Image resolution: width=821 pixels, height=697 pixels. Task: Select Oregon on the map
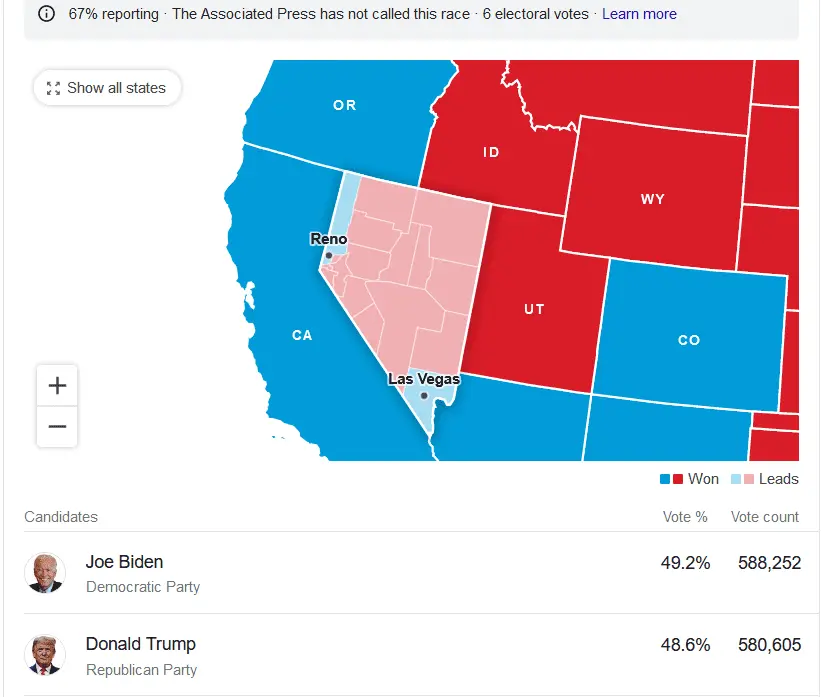click(x=344, y=106)
